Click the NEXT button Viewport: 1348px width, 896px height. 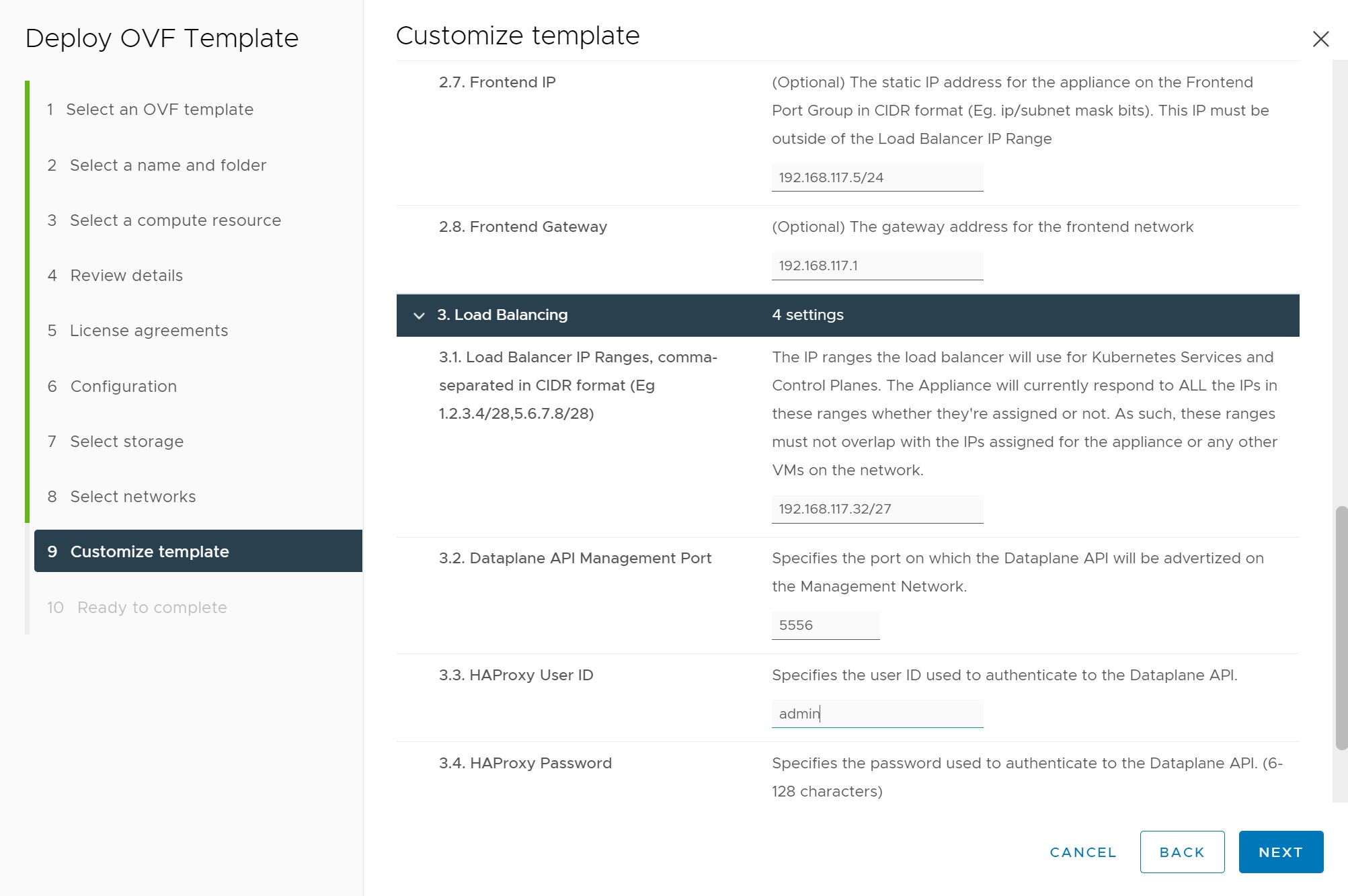pos(1280,852)
